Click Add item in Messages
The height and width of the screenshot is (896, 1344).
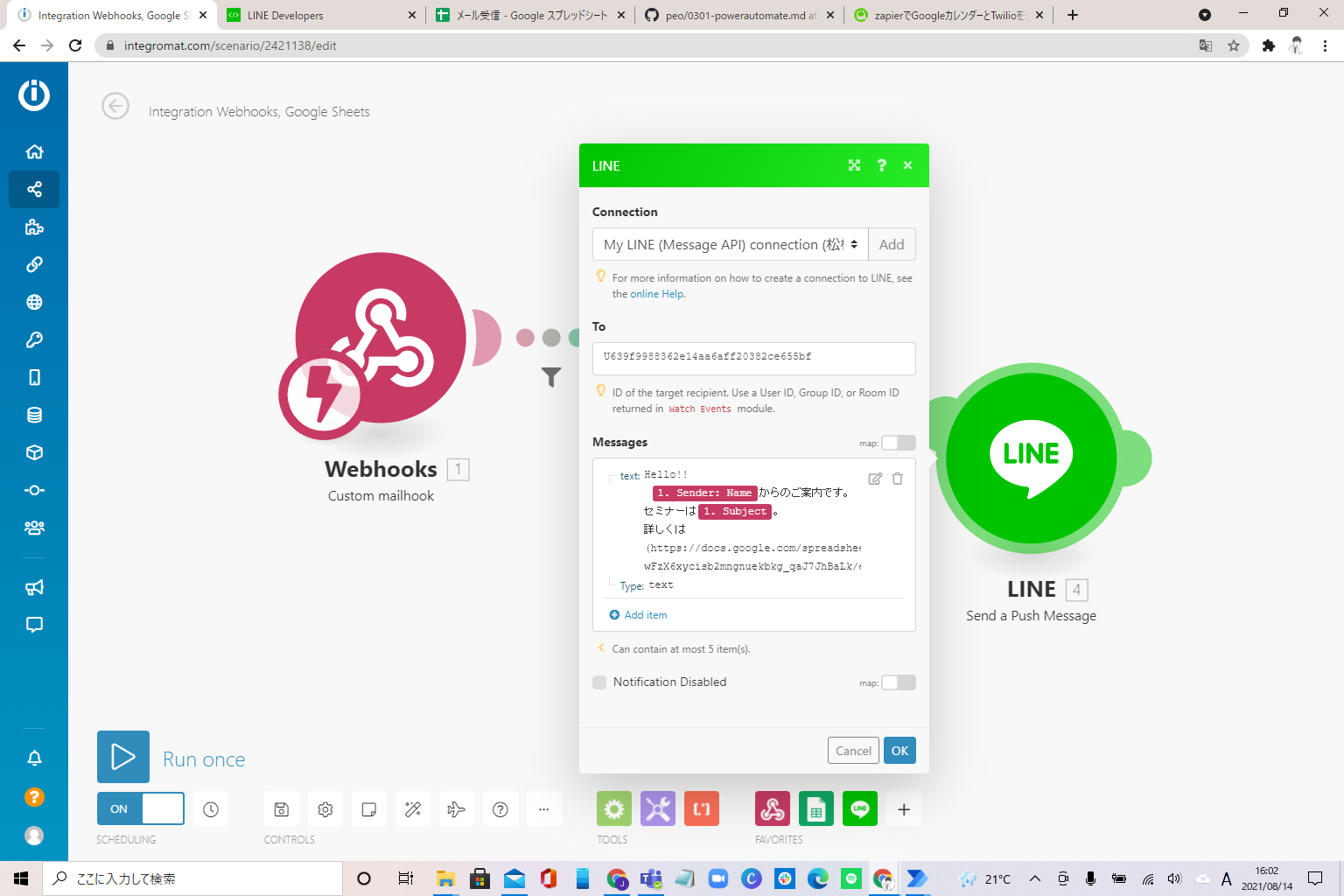coord(638,615)
